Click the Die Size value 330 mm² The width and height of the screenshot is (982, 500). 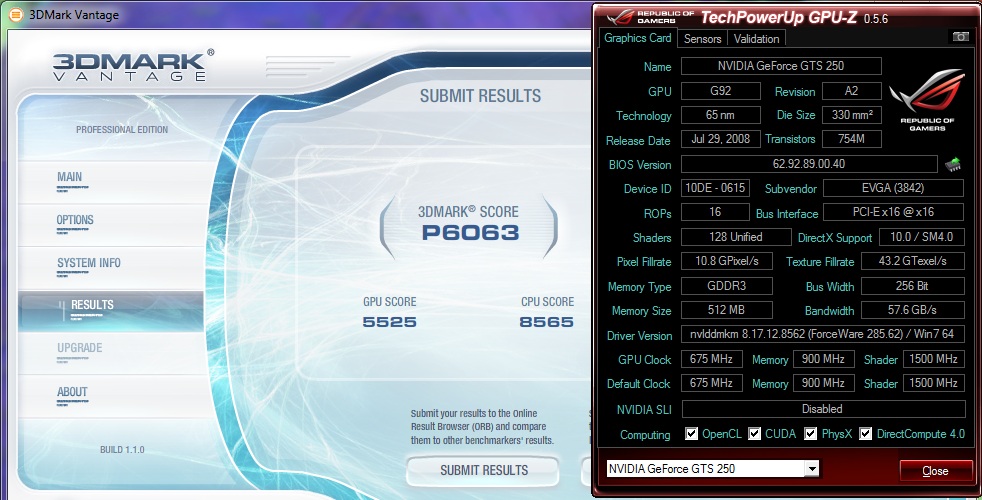click(852, 115)
